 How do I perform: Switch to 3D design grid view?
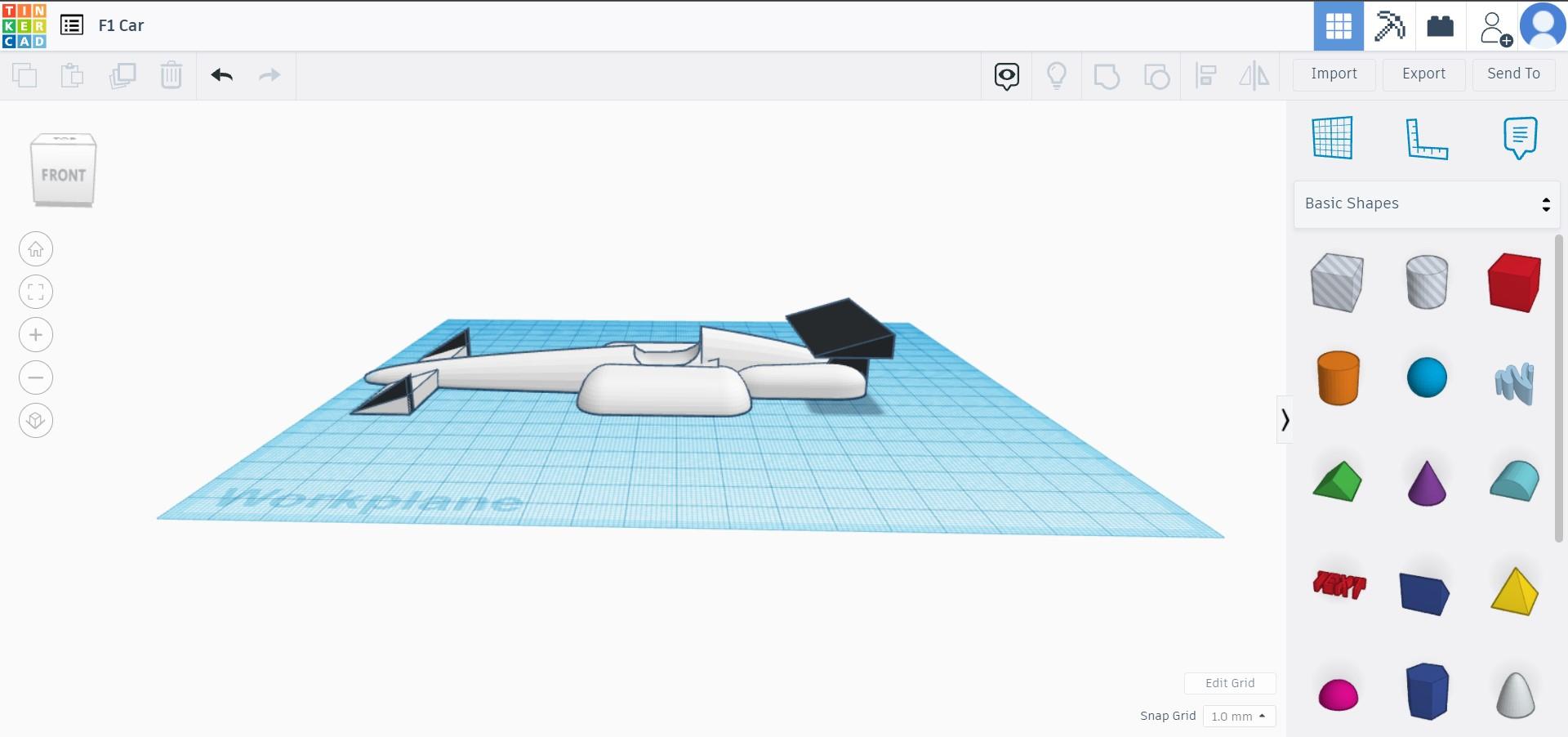[x=1339, y=26]
